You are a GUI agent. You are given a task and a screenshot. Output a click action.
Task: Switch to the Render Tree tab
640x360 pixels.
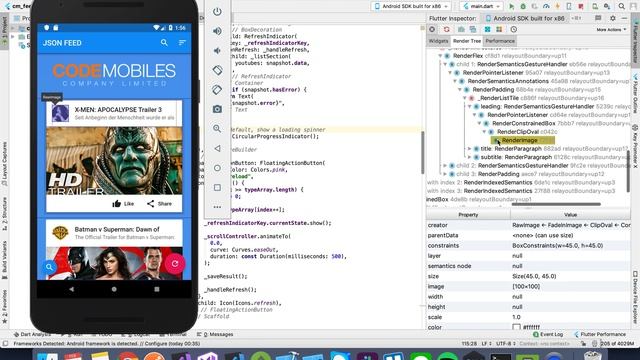pos(467,41)
